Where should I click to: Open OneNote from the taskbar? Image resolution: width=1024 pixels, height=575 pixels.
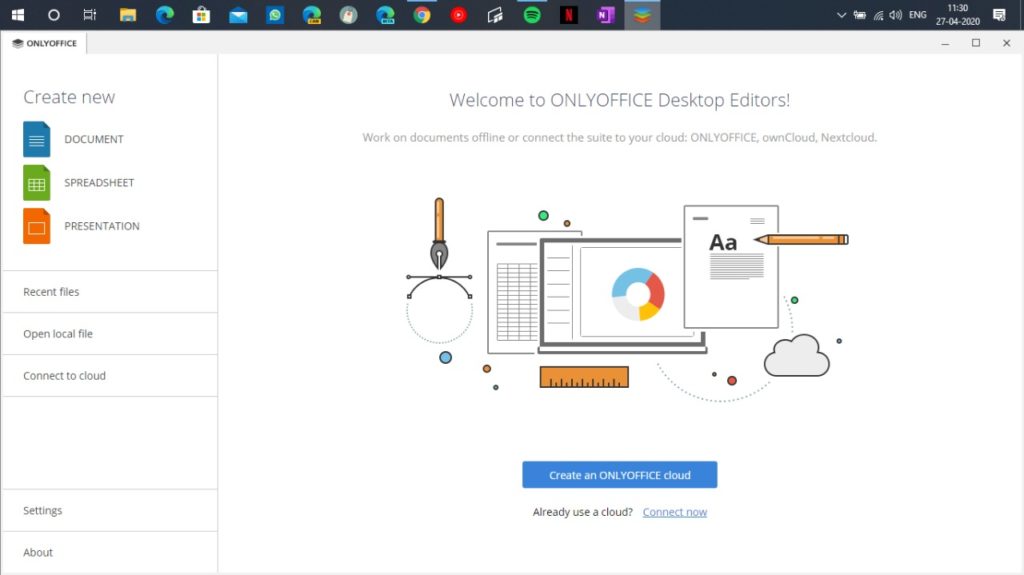(605, 14)
